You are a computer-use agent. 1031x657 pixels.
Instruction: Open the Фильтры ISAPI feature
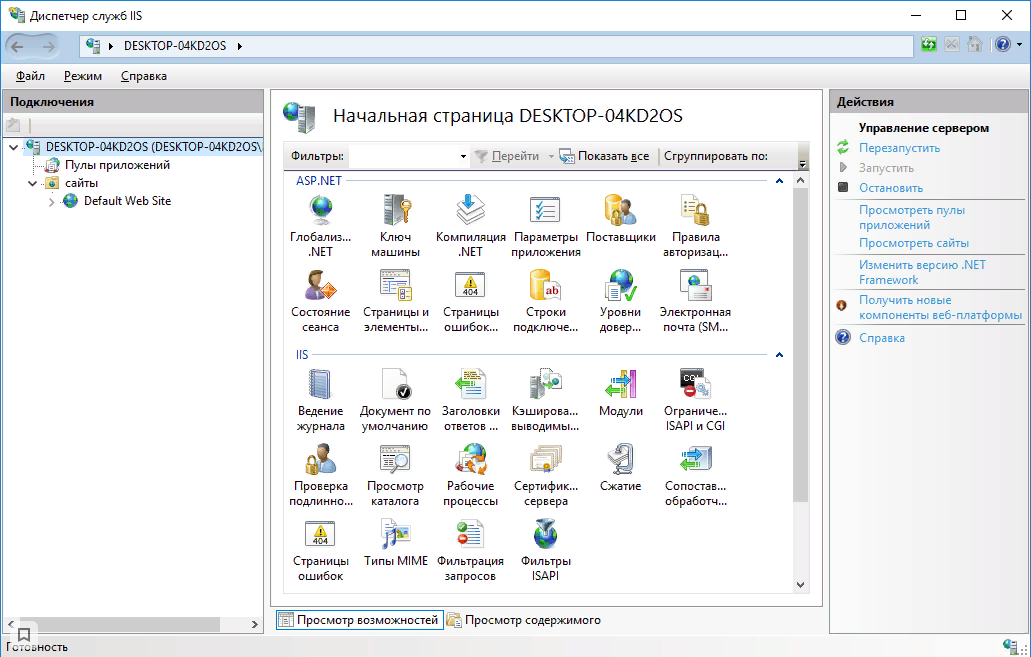tap(545, 544)
